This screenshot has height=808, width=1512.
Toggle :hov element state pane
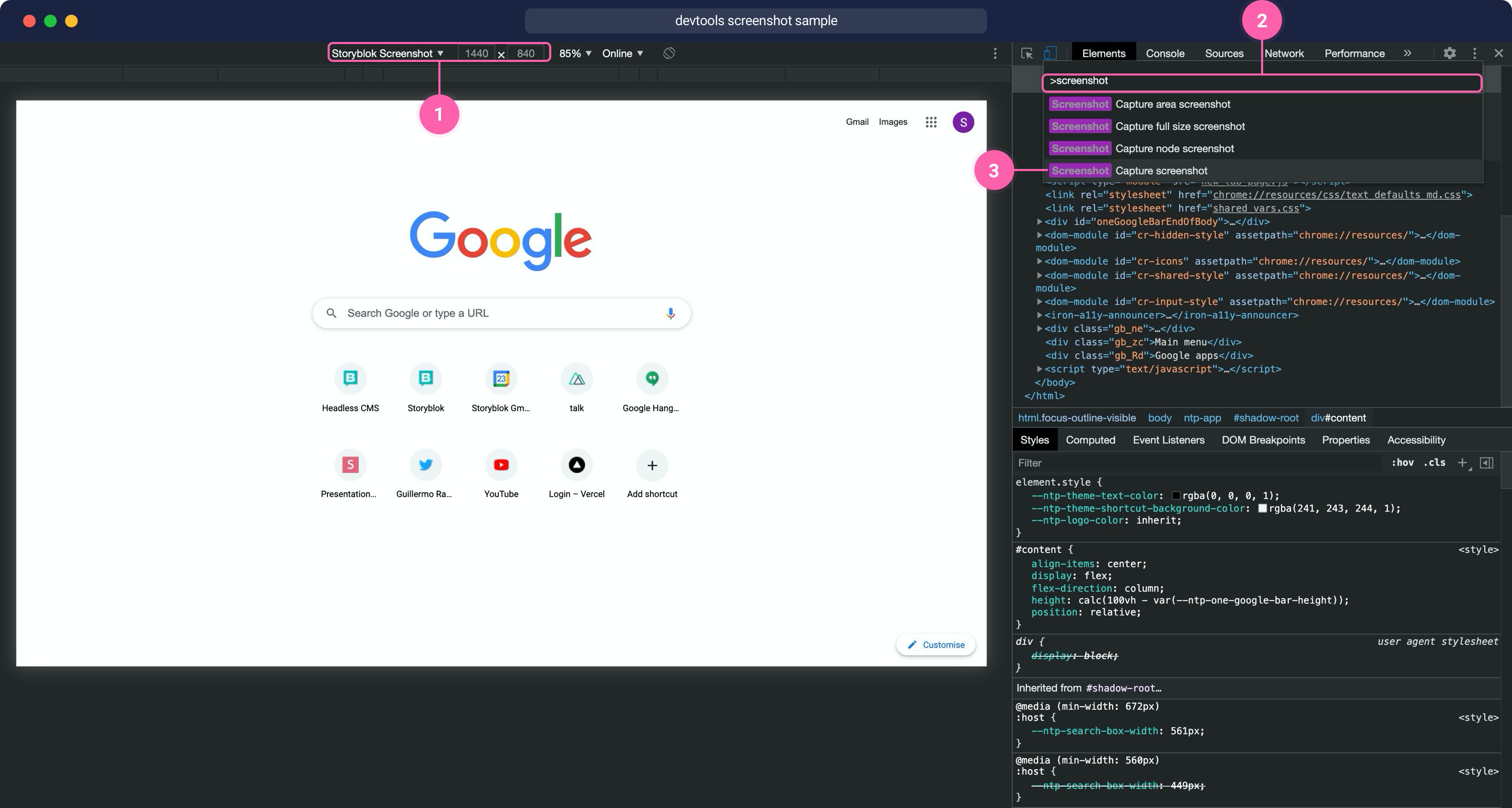pos(1402,462)
